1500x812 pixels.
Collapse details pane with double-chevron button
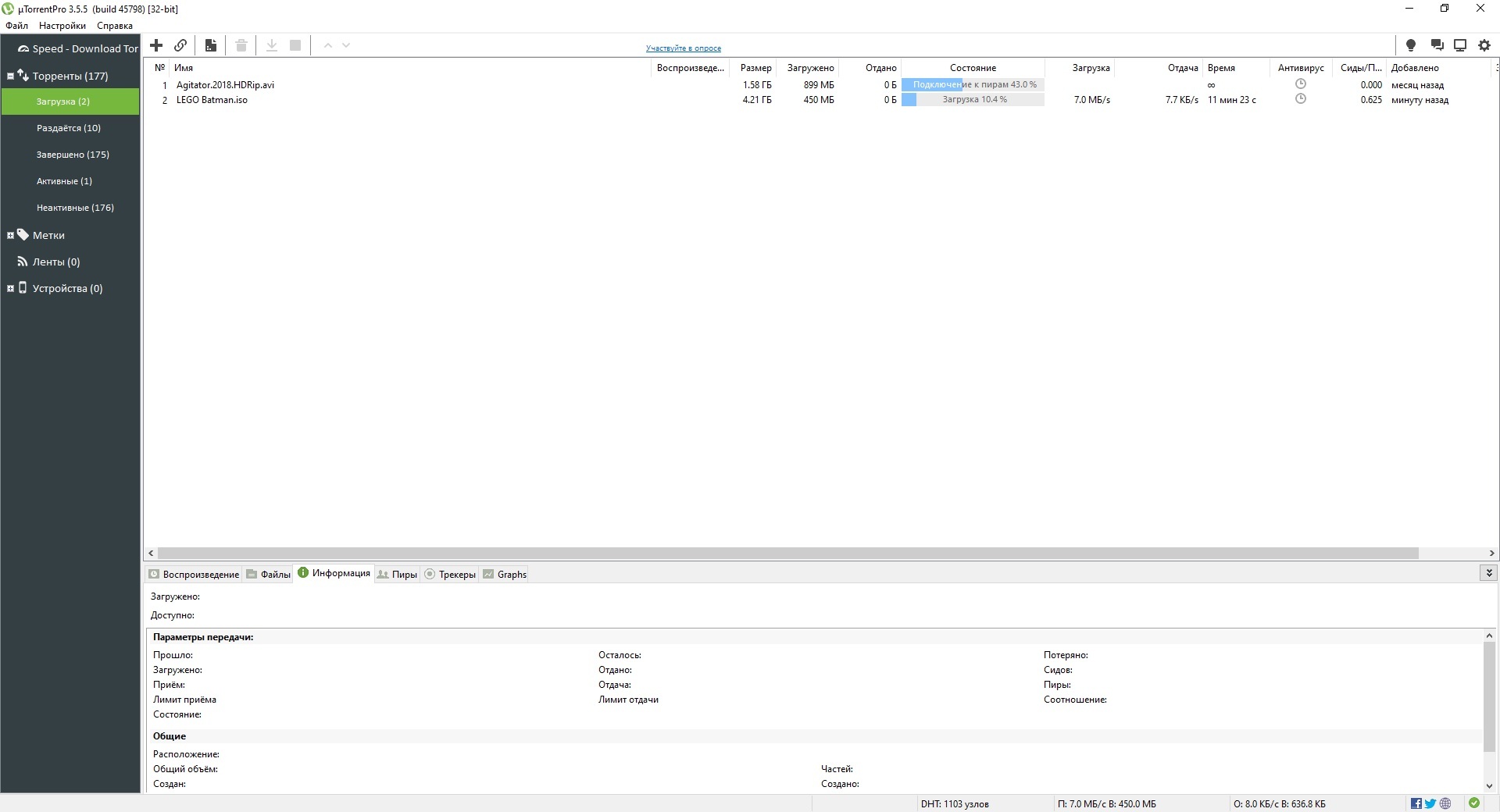[x=1489, y=573]
